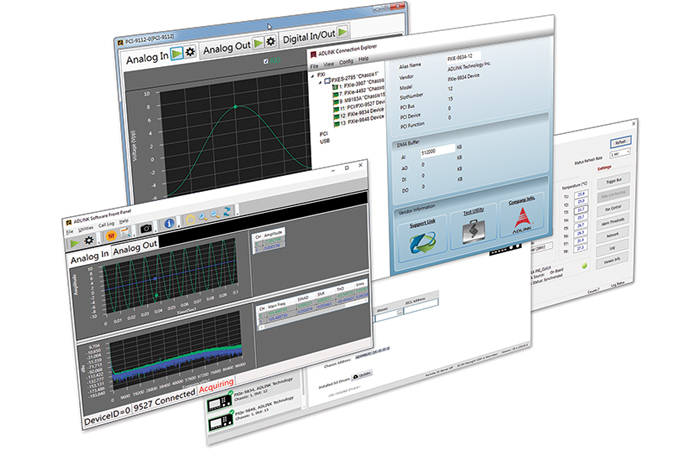The height and width of the screenshot is (450, 700).
Task: Open Help menu in Connection Explorer
Action: [364, 58]
